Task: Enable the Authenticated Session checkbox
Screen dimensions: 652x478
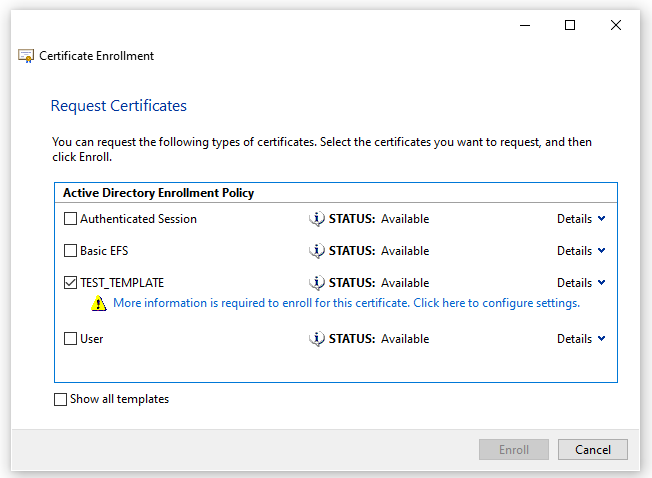Action: (x=70, y=219)
